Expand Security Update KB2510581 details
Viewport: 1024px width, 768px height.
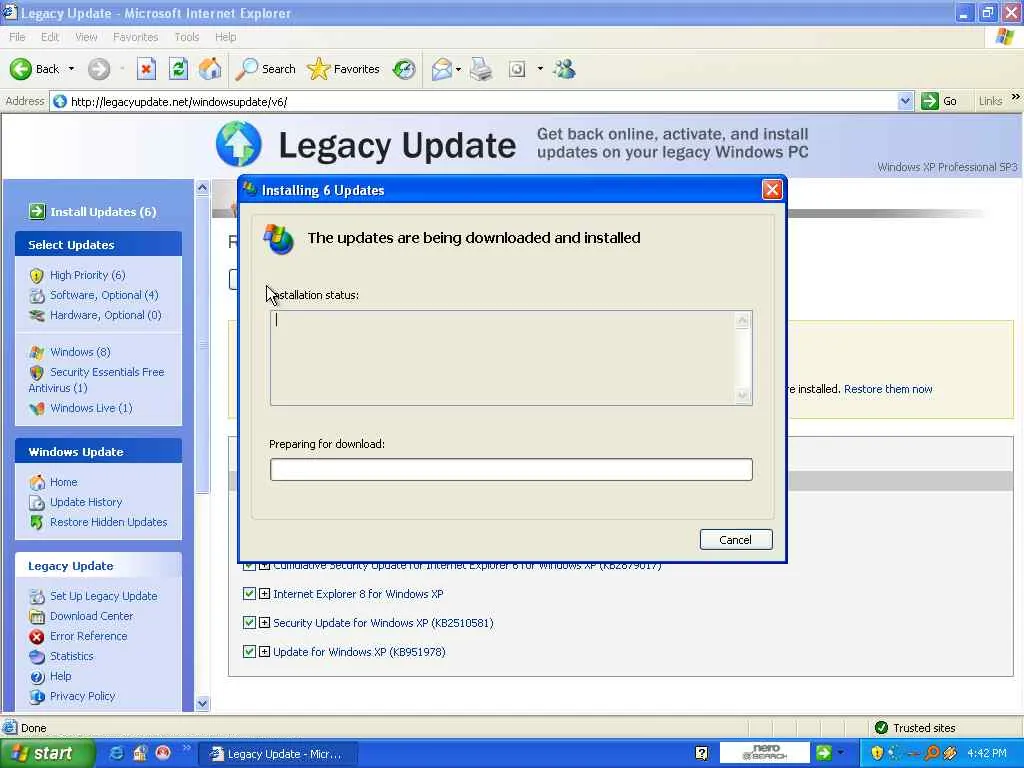coord(264,622)
